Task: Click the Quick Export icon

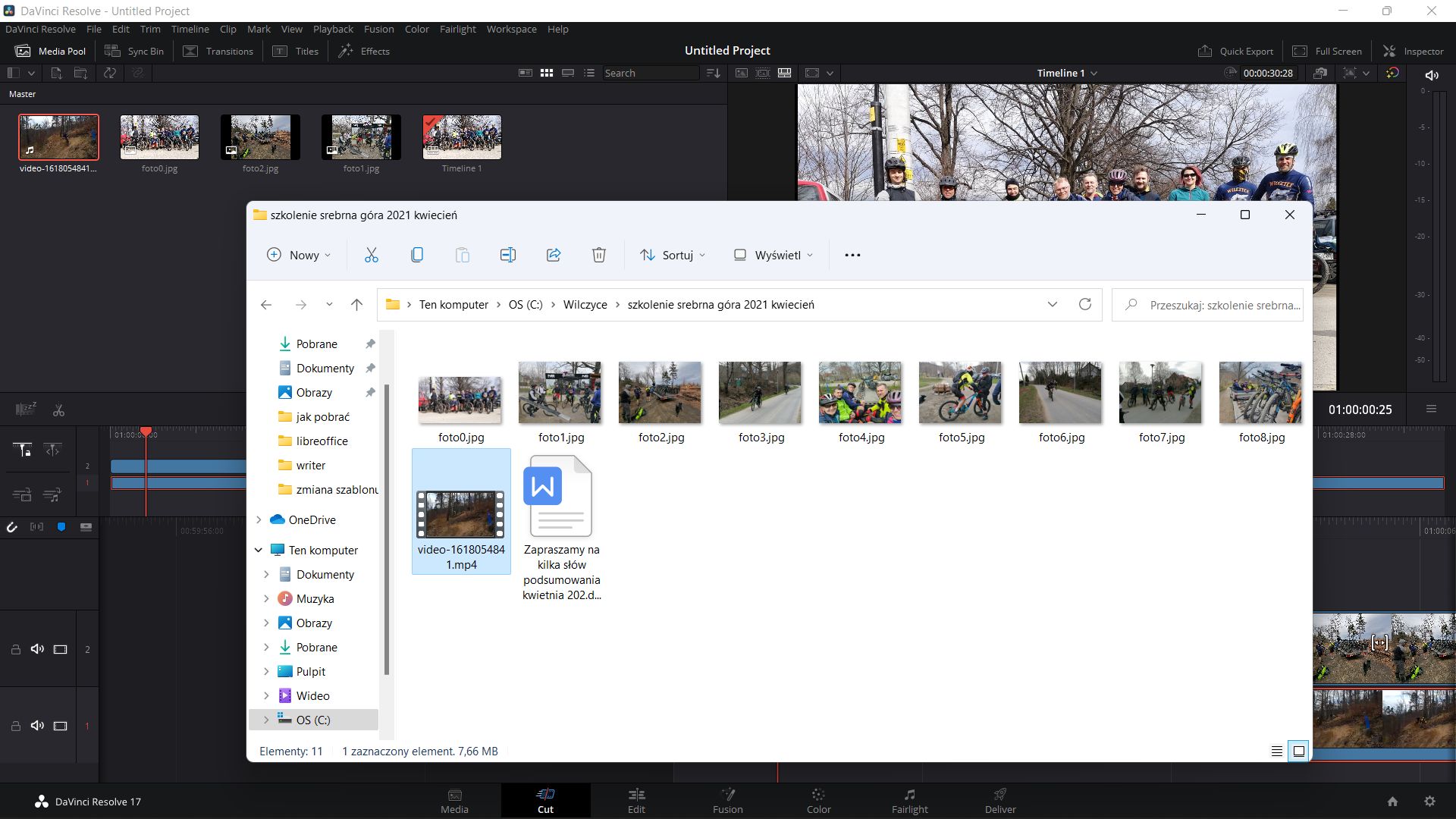Action: click(x=1206, y=51)
